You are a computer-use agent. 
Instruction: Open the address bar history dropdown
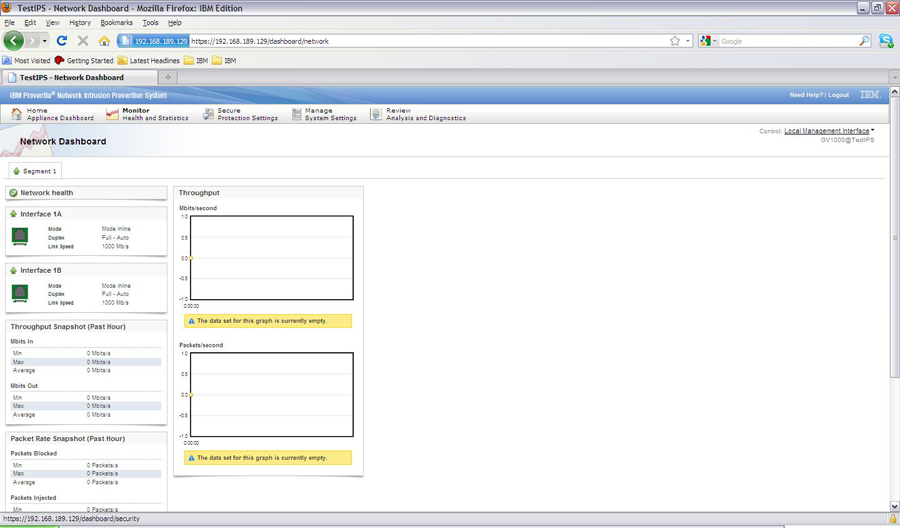(x=688, y=41)
